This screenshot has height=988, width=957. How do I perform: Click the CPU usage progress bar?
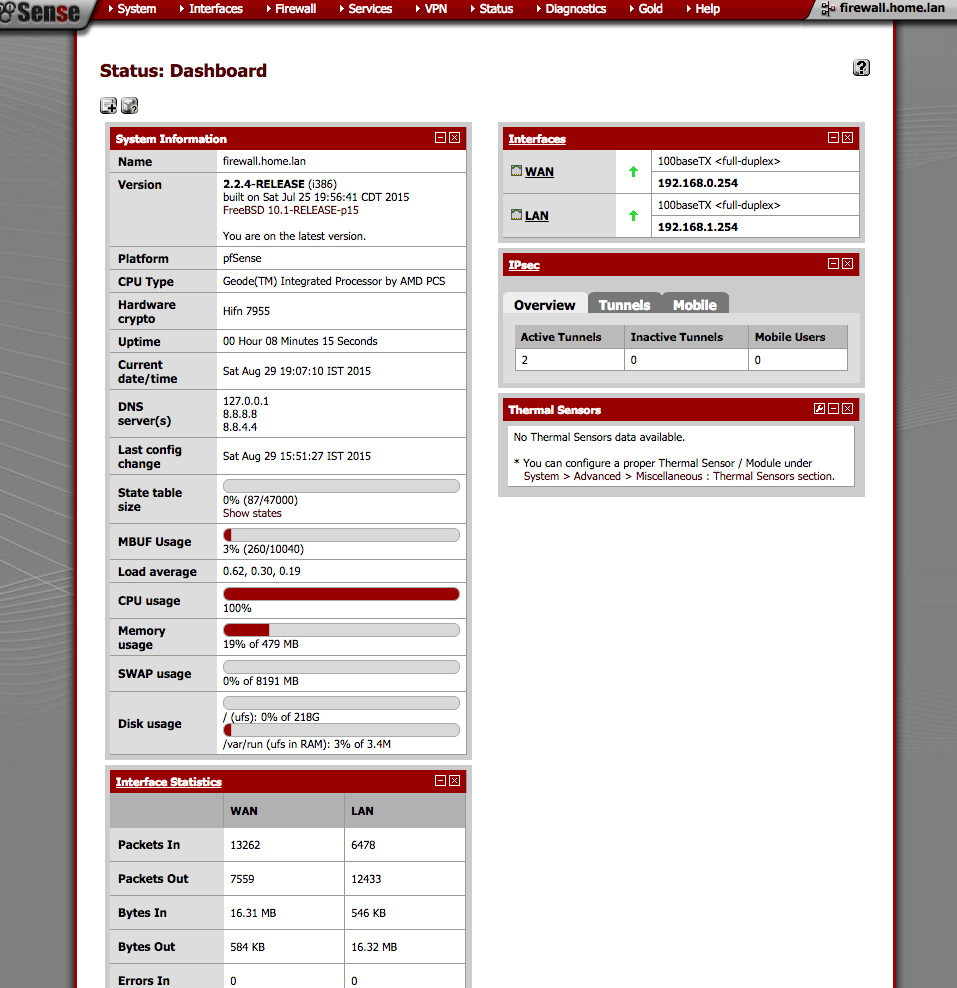point(341,594)
